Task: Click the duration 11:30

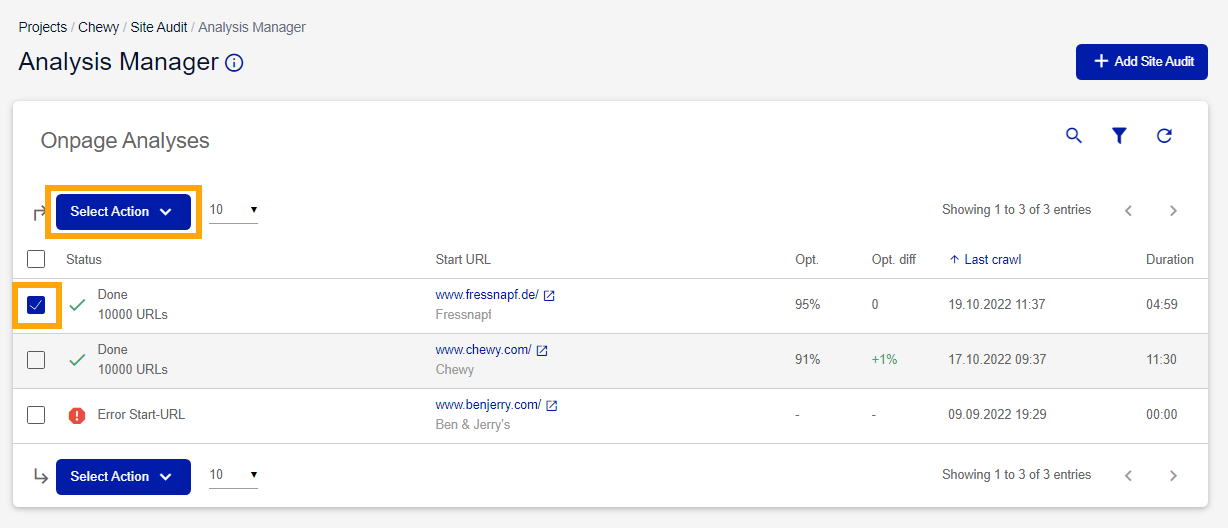Action: [x=1161, y=359]
